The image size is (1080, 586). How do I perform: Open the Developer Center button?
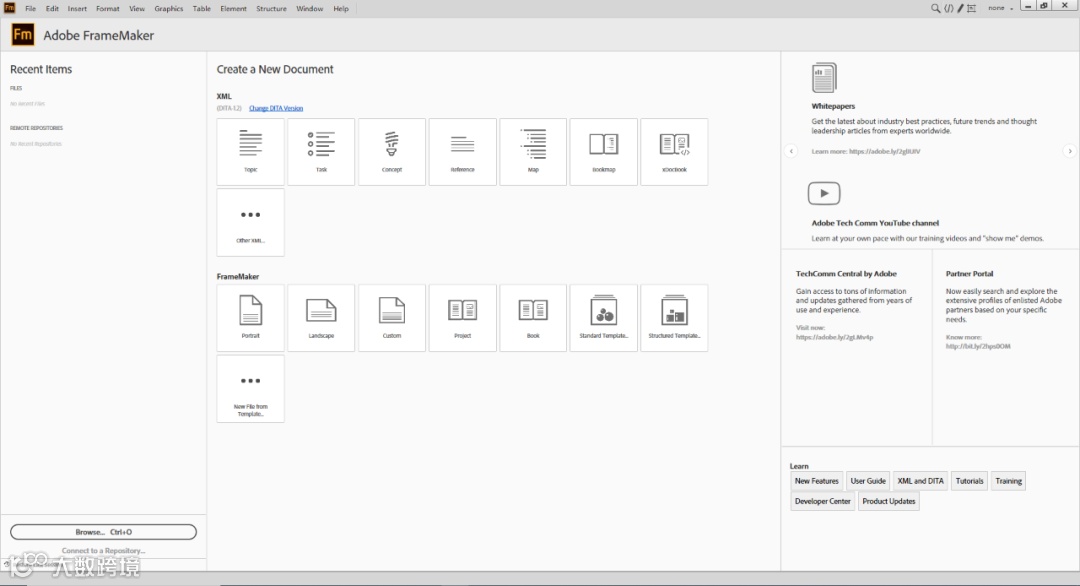click(822, 501)
